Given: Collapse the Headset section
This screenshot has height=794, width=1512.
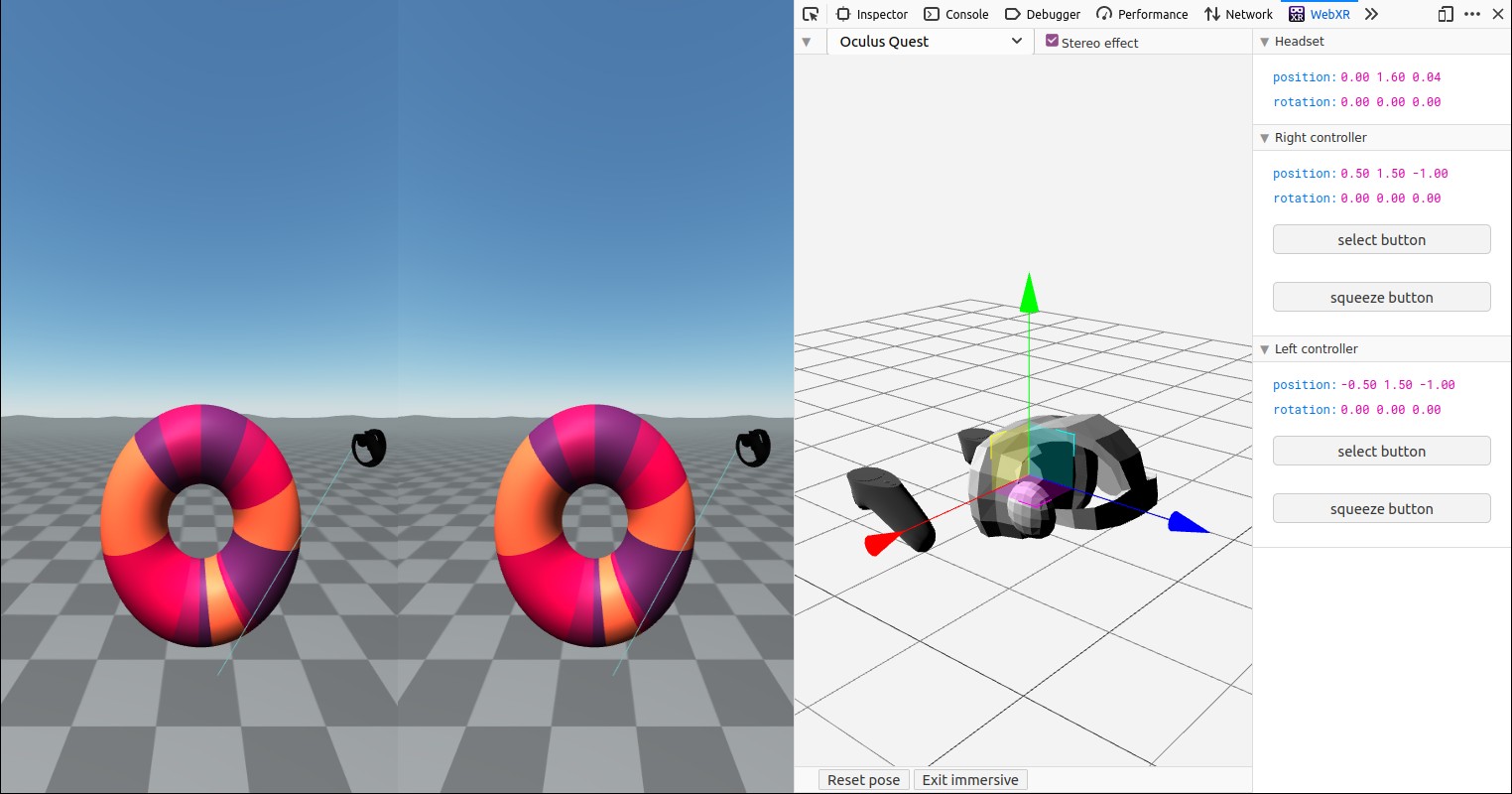Looking at the screenshot, I should pos(1264,42).
